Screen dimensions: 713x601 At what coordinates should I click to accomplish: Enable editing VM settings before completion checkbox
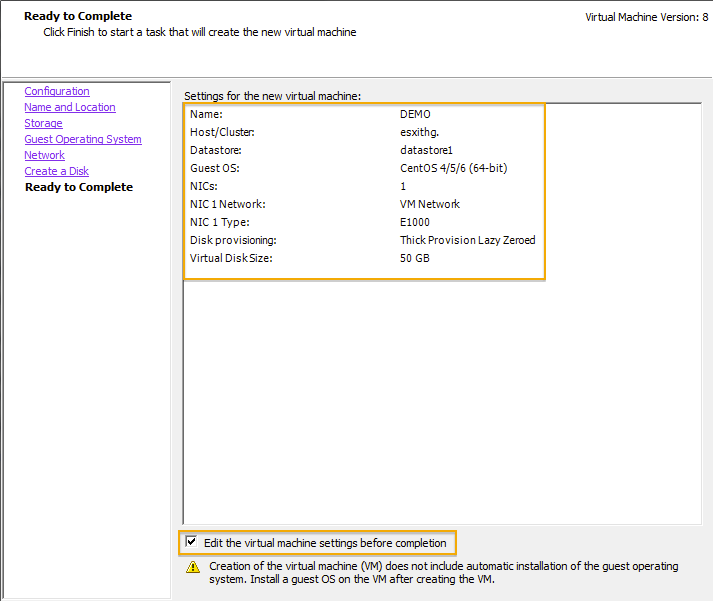[x=191, y=542]
